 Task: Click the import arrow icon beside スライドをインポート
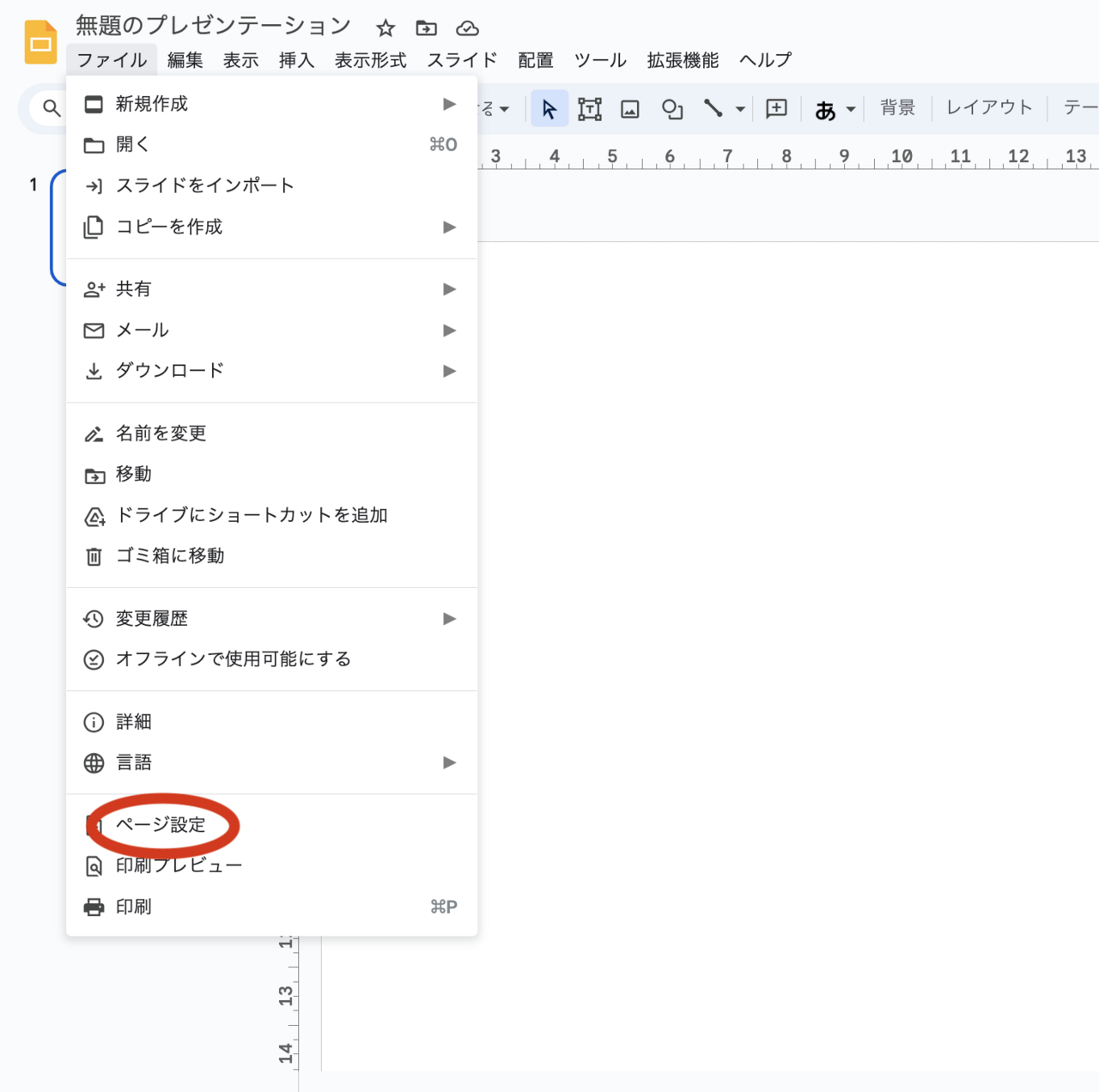point(94,186)
